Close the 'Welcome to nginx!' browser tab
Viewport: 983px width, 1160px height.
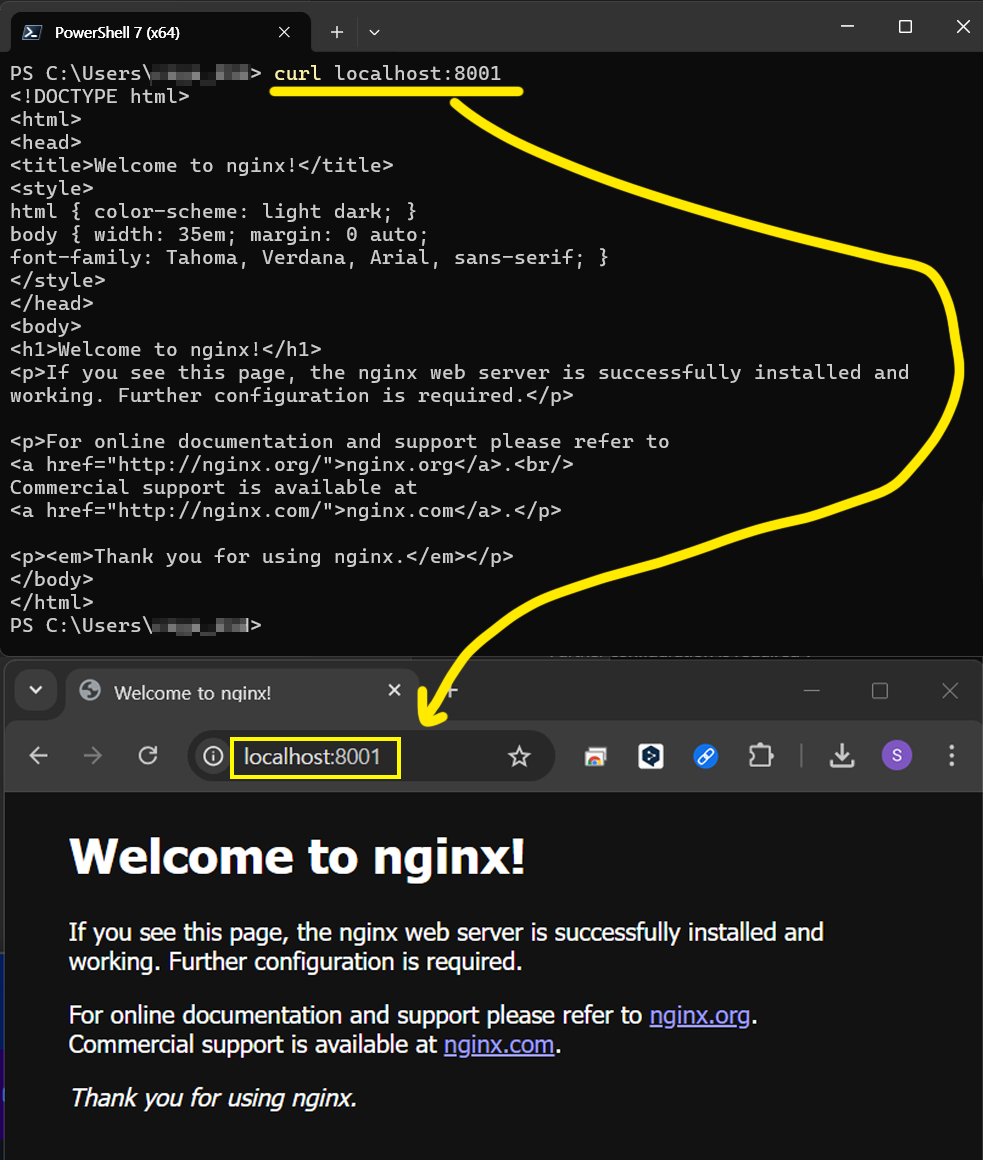click(395, 690)
